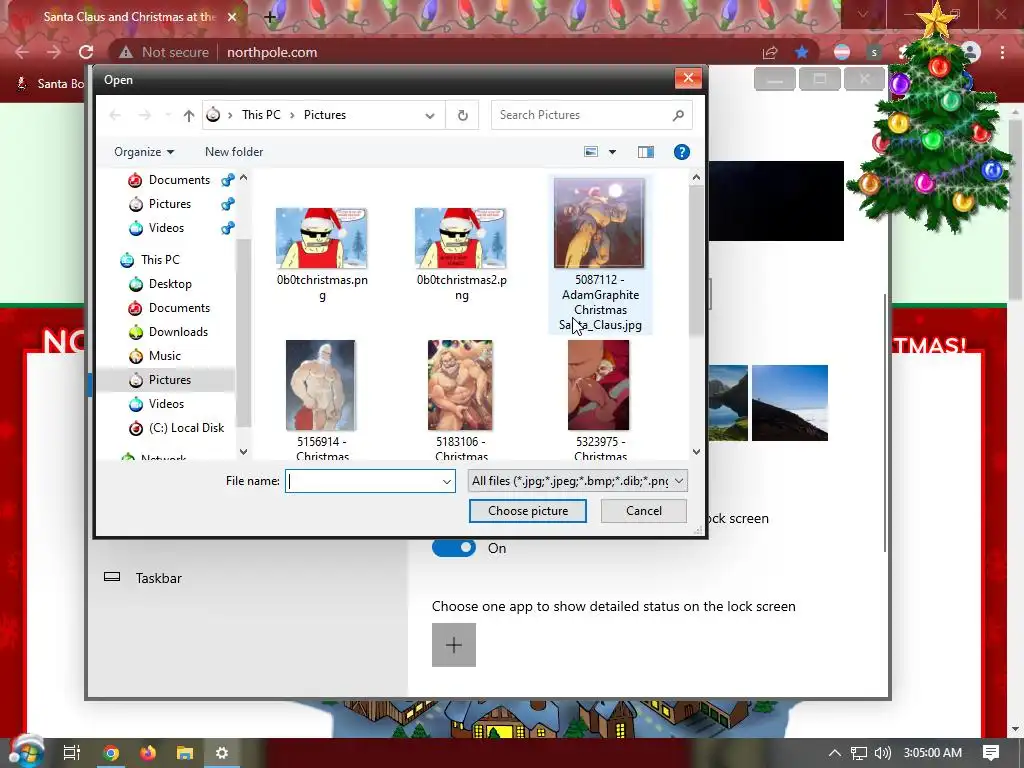
Task: Select Desktop in the navigation tree
Action: [170, 284]
